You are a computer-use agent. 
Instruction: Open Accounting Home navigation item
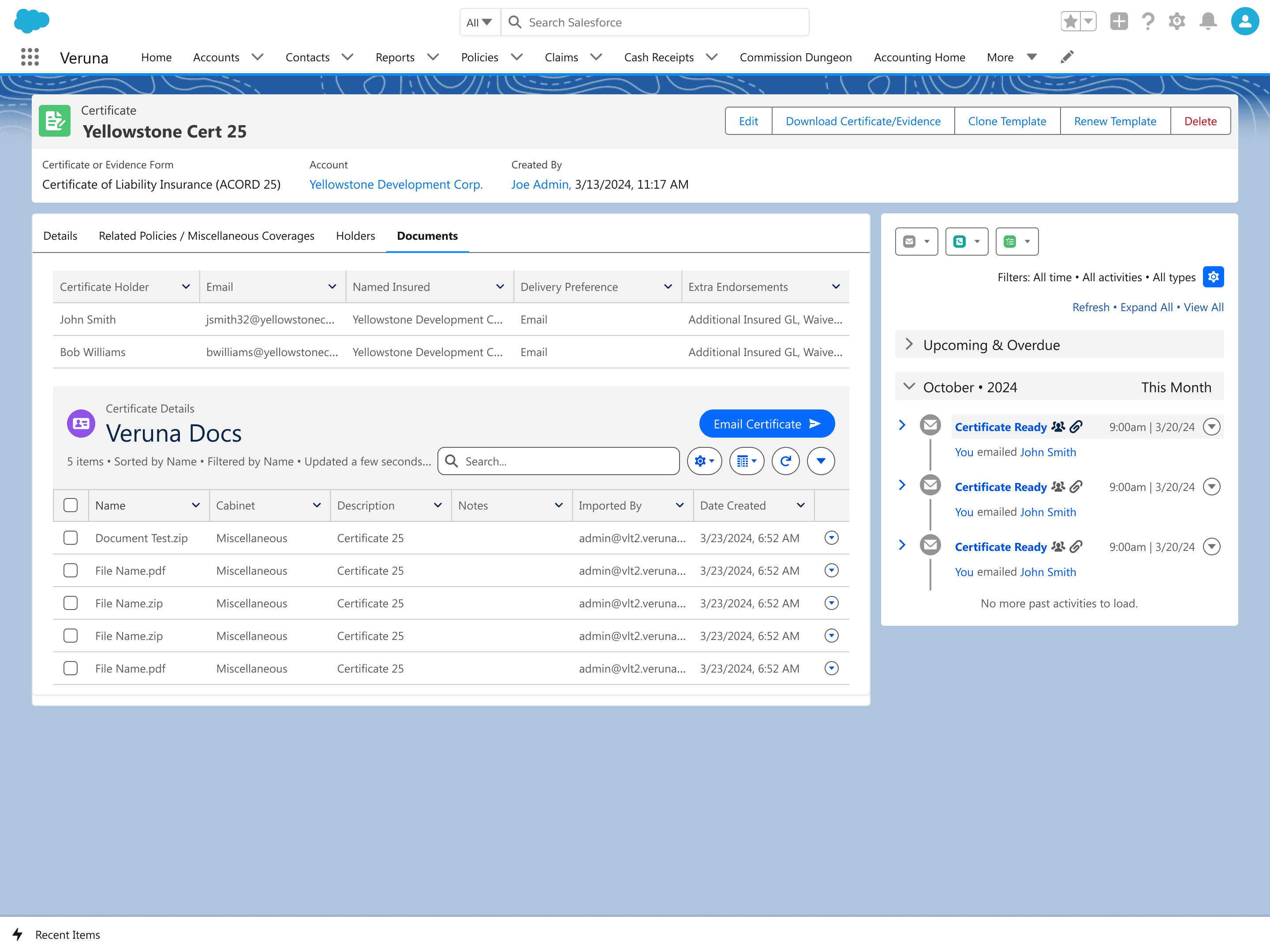click(919, 57)
